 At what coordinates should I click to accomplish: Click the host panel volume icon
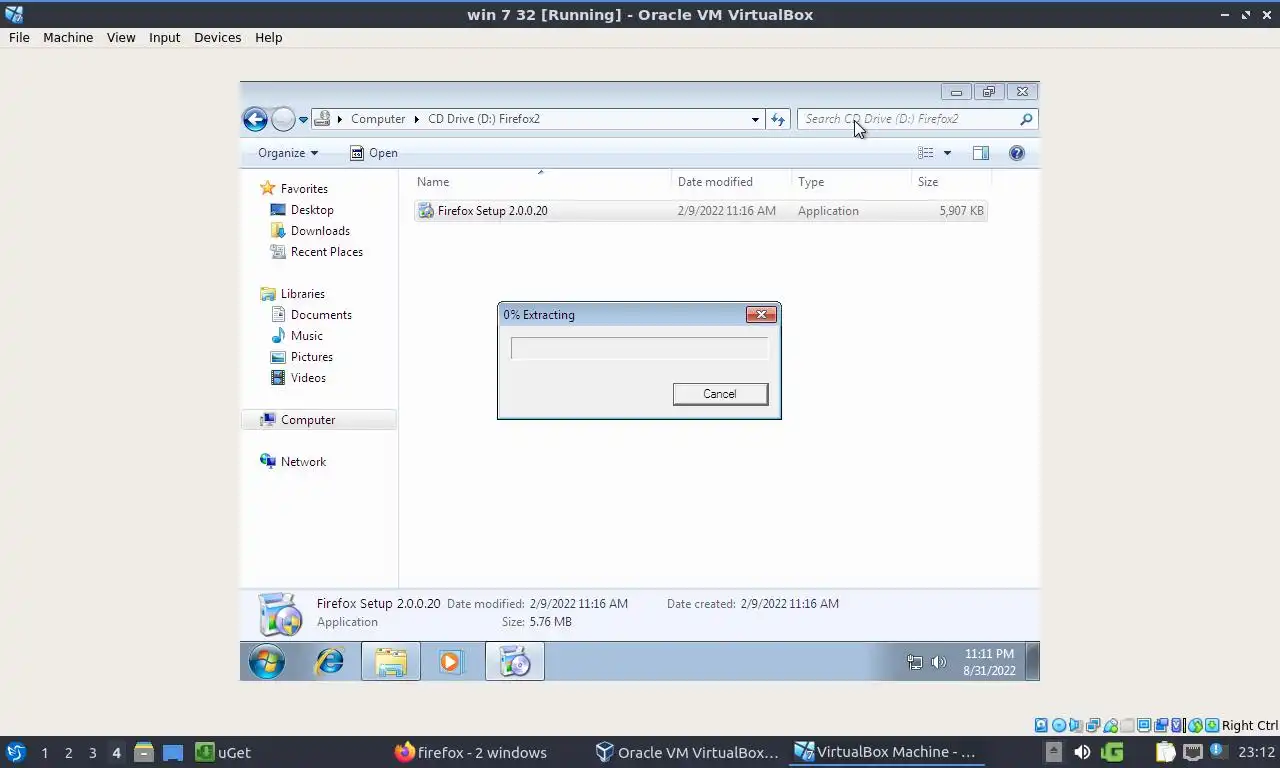[x=1082, y=752]
